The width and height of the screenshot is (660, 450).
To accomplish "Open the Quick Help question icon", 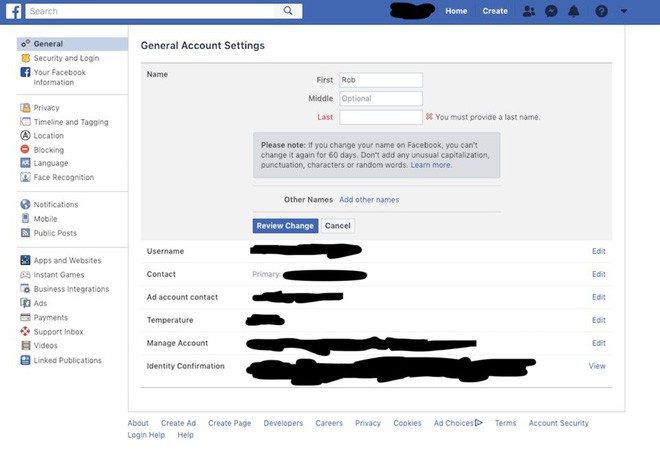I will coord(601,11).
